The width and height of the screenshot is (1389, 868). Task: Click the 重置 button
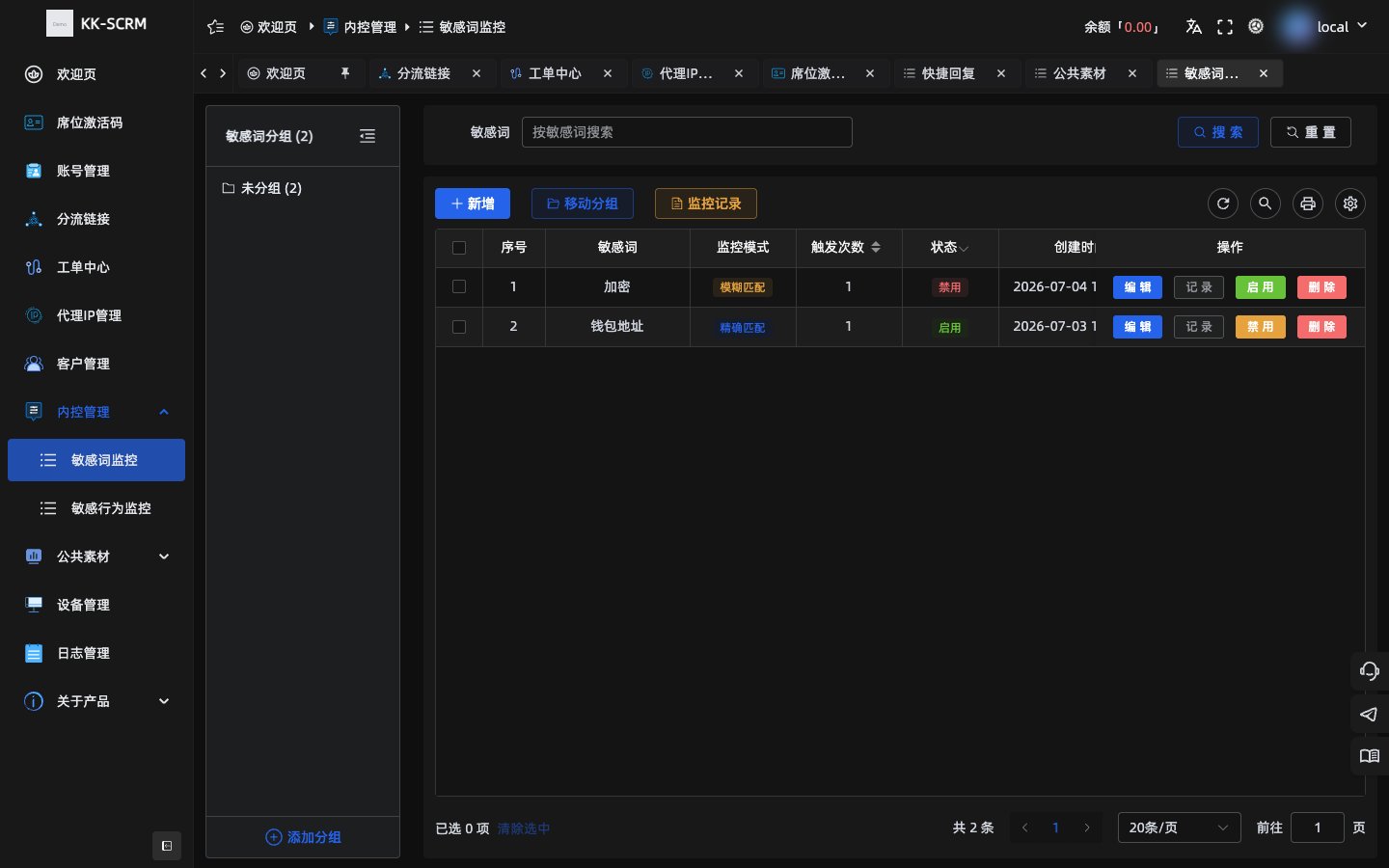tap(1311, 132)
